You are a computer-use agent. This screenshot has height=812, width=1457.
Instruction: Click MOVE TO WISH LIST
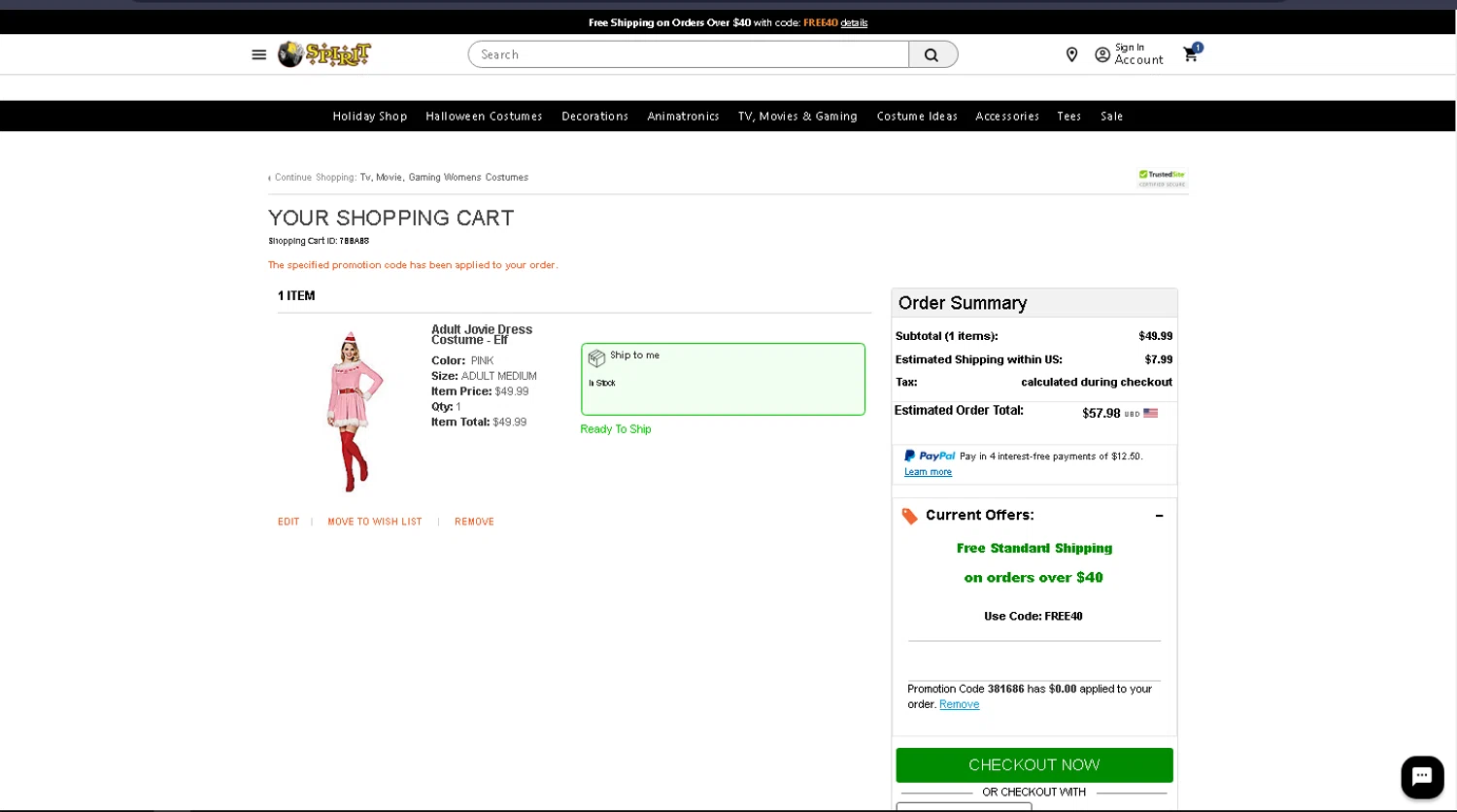click(x=375, y=522)
